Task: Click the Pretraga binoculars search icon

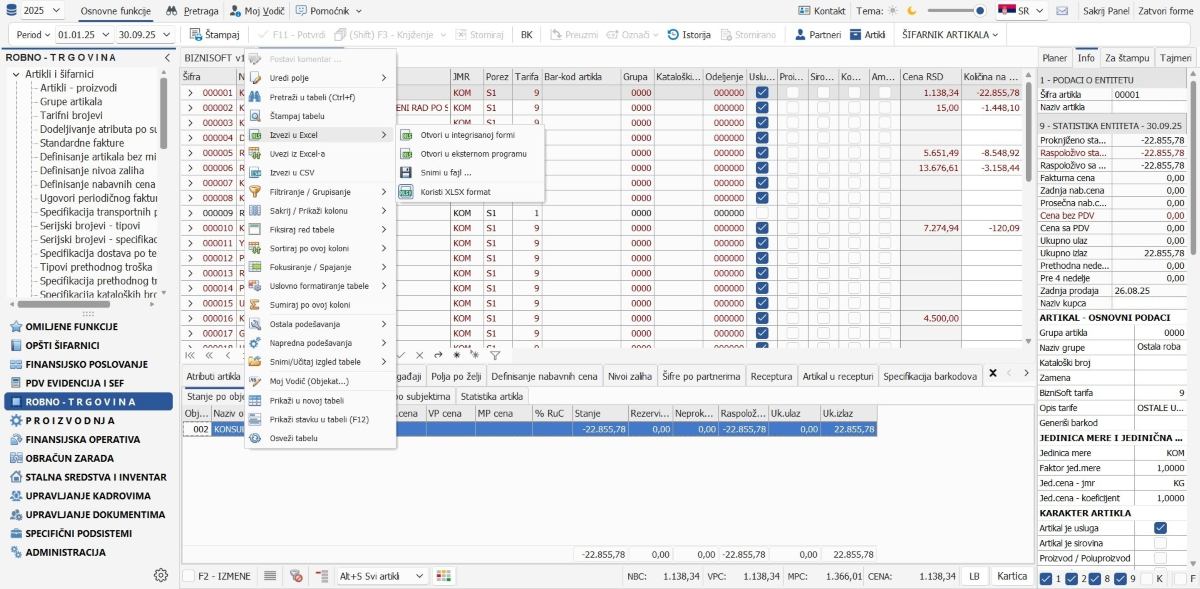Action: point(172,10)
